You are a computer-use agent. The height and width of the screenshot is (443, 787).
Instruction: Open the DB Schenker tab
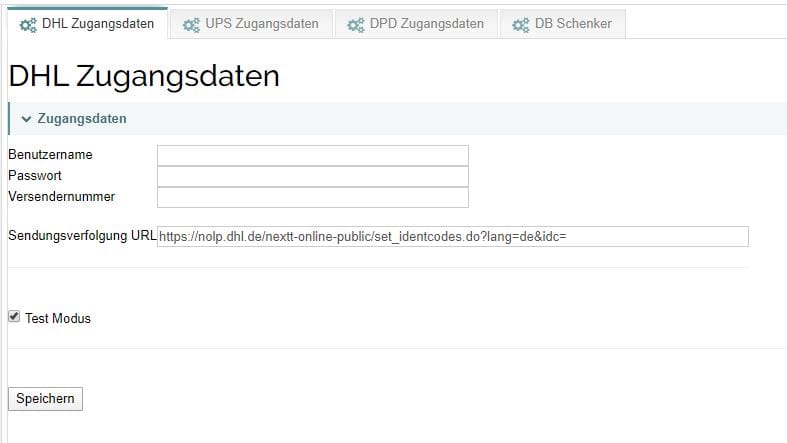[563, 24]
